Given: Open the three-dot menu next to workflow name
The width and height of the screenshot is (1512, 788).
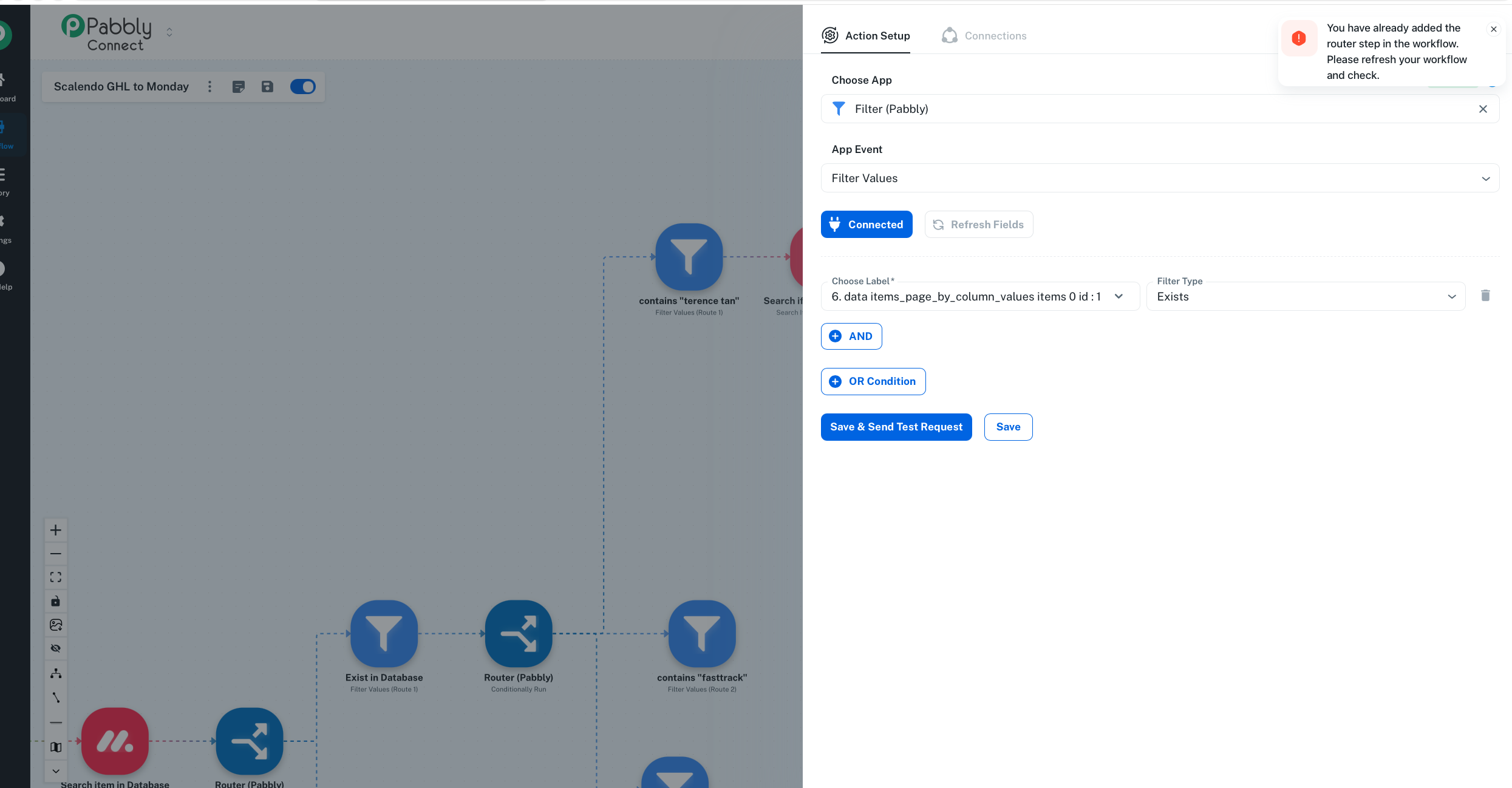Looking at the screenshot, I should coord(210,87).
